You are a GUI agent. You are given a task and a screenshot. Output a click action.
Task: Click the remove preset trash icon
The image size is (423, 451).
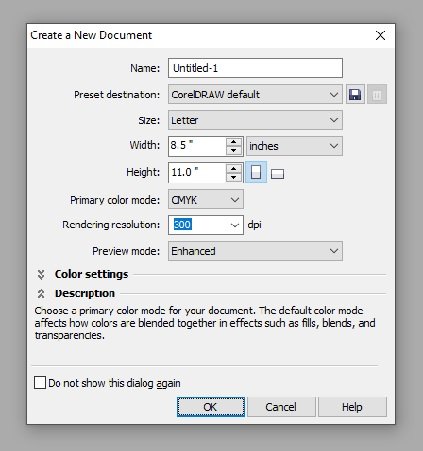coord(377,95)
